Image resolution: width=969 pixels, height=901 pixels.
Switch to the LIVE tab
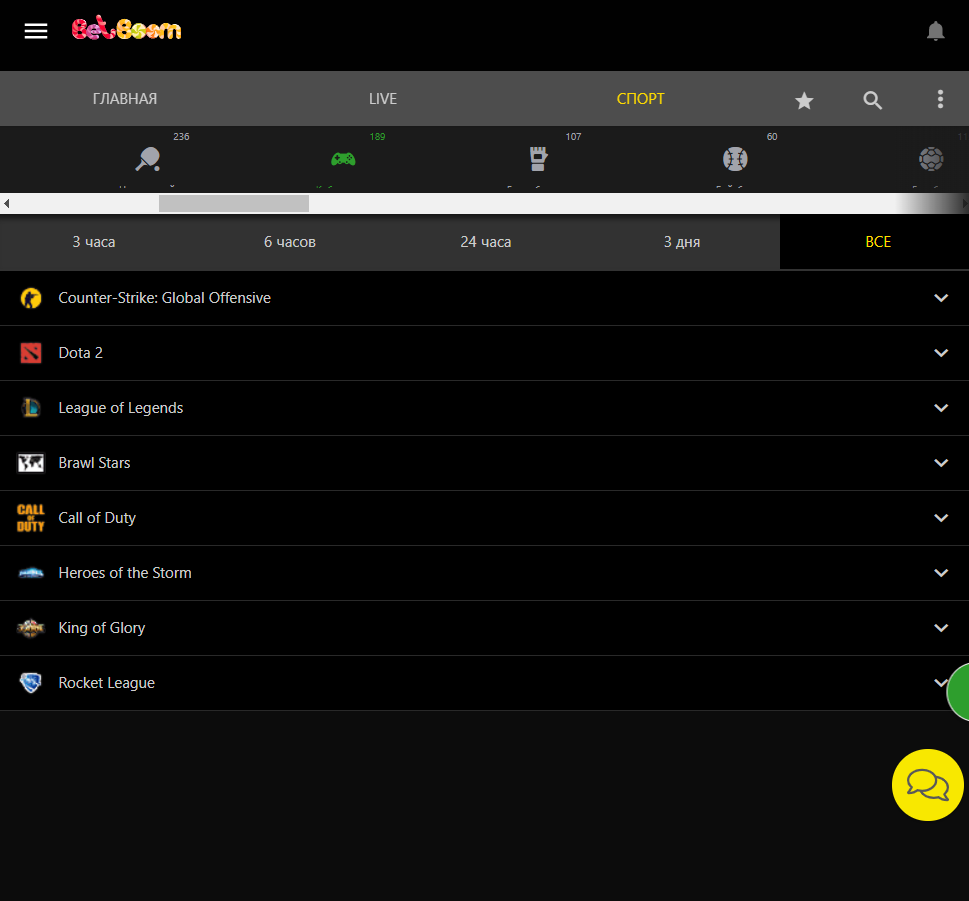tap(383, 99)
